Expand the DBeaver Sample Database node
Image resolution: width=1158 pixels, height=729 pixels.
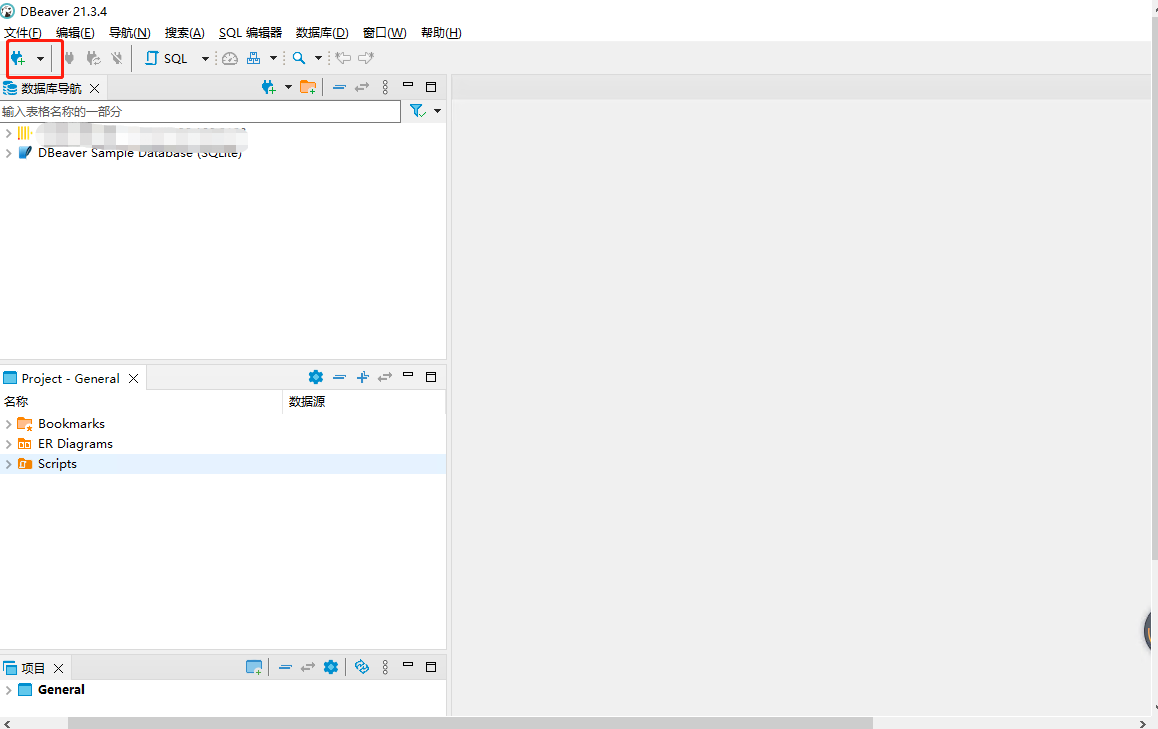pos(8,153)
